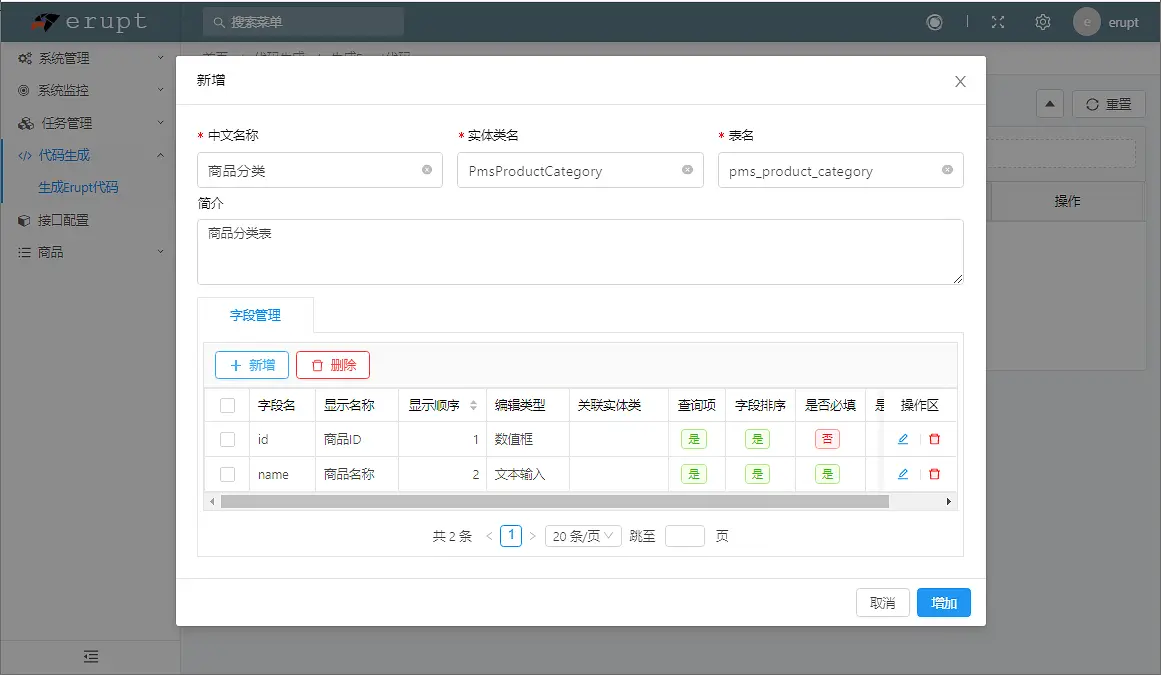The height and width of the screenshot is (675, 1161).
Task: Tick the checkbox for the name row
Action: 226,473
